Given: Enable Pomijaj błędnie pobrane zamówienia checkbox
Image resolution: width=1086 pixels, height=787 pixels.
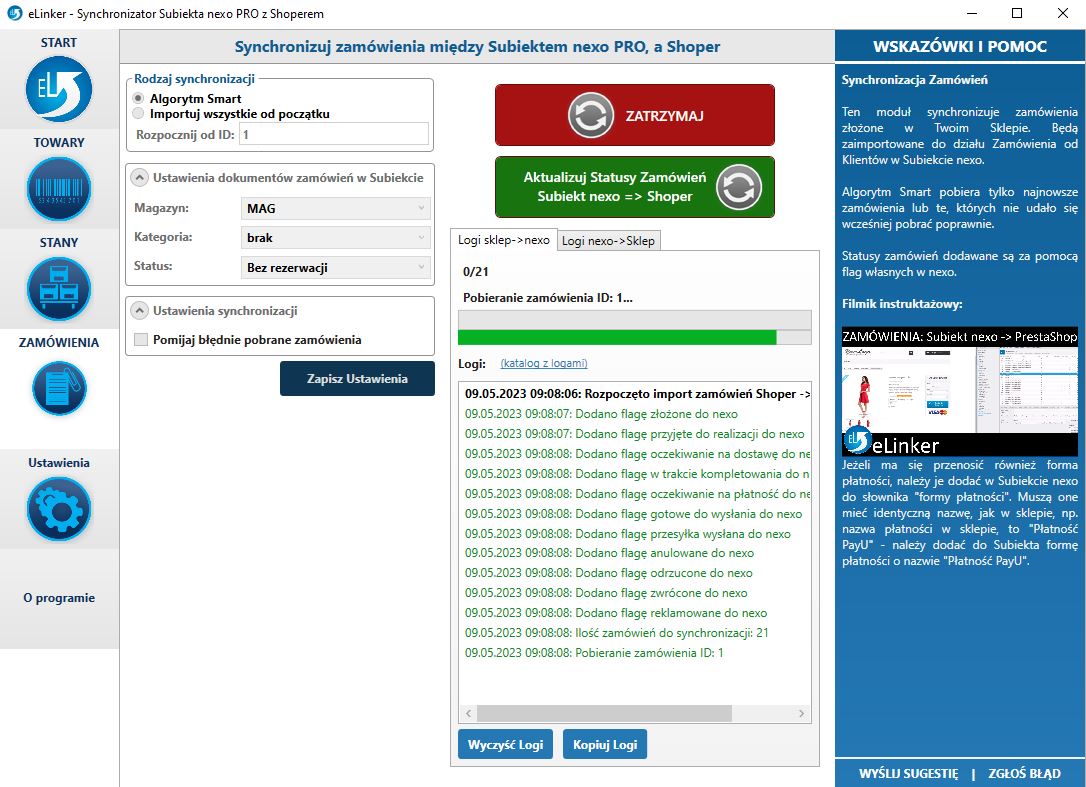Looking at the screenshot, I should [141, 340].
